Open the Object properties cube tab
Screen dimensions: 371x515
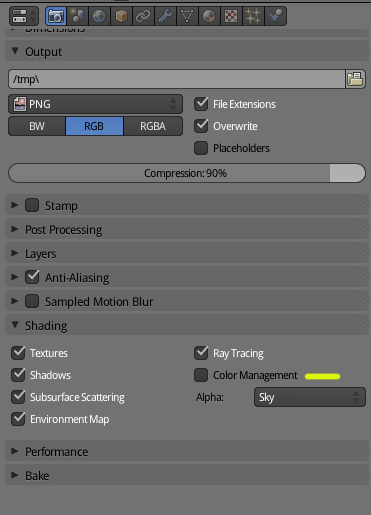coord(121,16)
